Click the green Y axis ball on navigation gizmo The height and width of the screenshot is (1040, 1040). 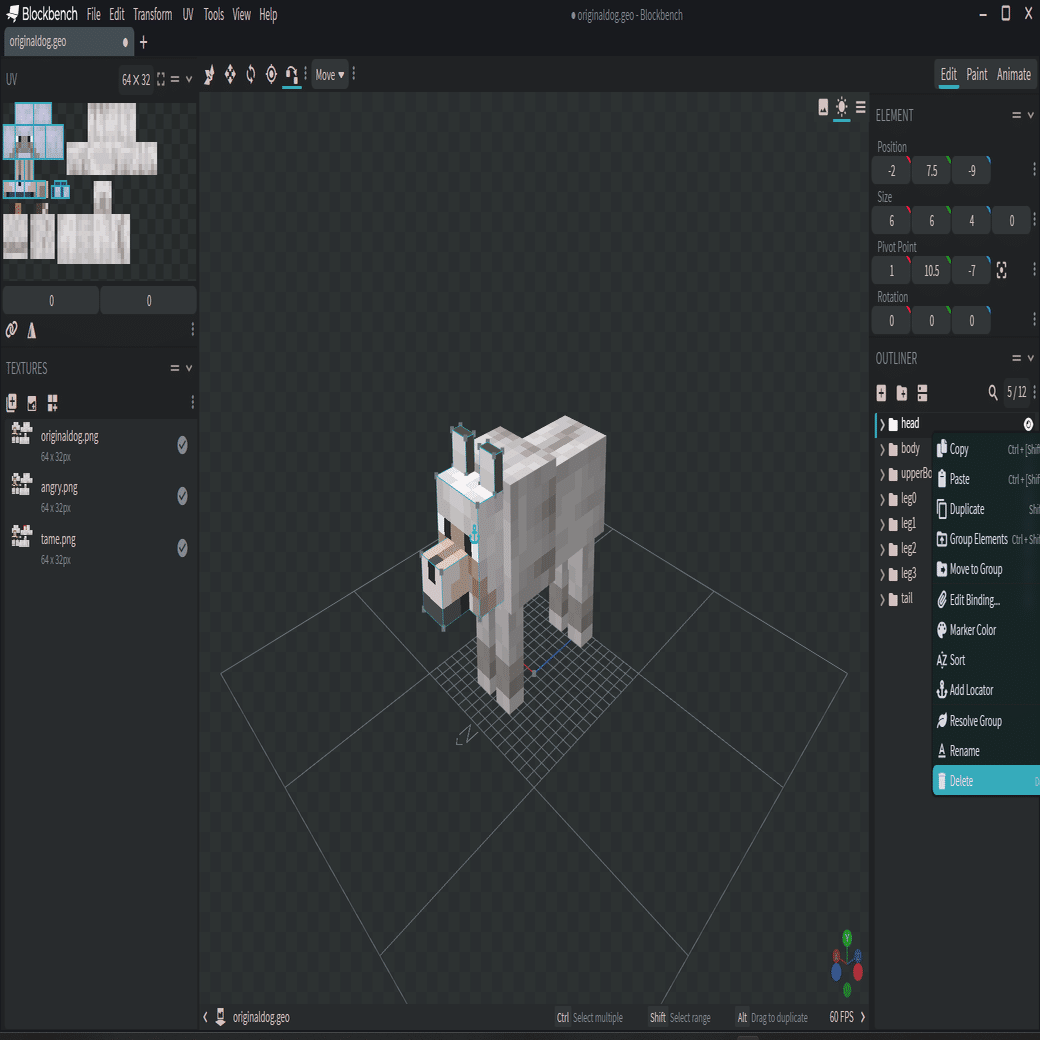click(x=847, y=937)
